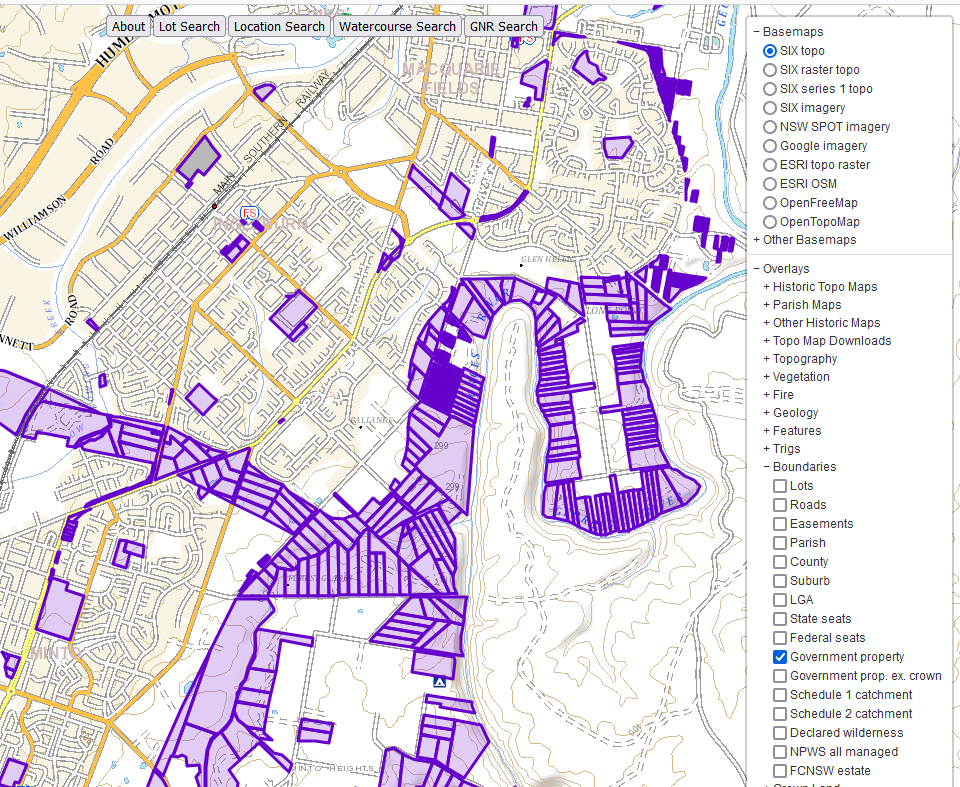Click the FS fire station map icon

tap(249, 213)
